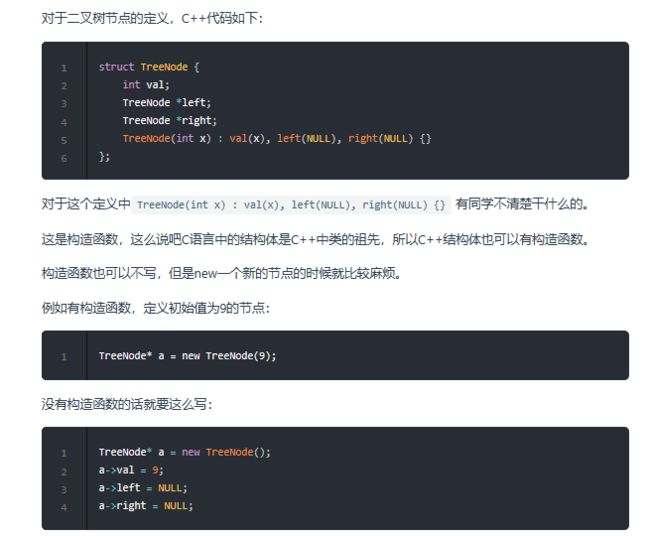Click the 'a->right = NULL;' code line
Image resolution: width=650 pixels, height=536 pixels.
tap(146, 506)
